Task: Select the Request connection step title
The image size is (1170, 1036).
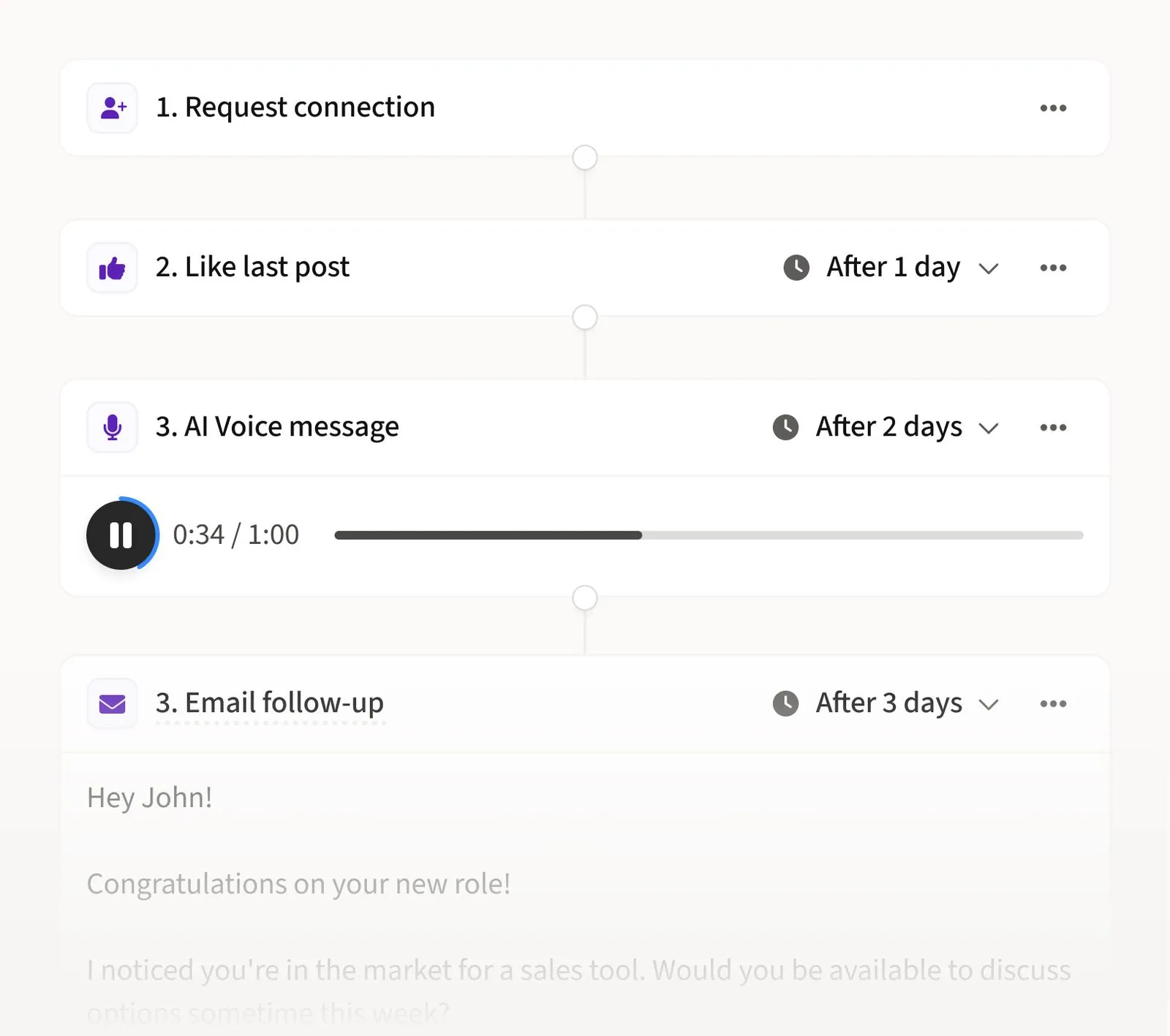Action: 295,107
